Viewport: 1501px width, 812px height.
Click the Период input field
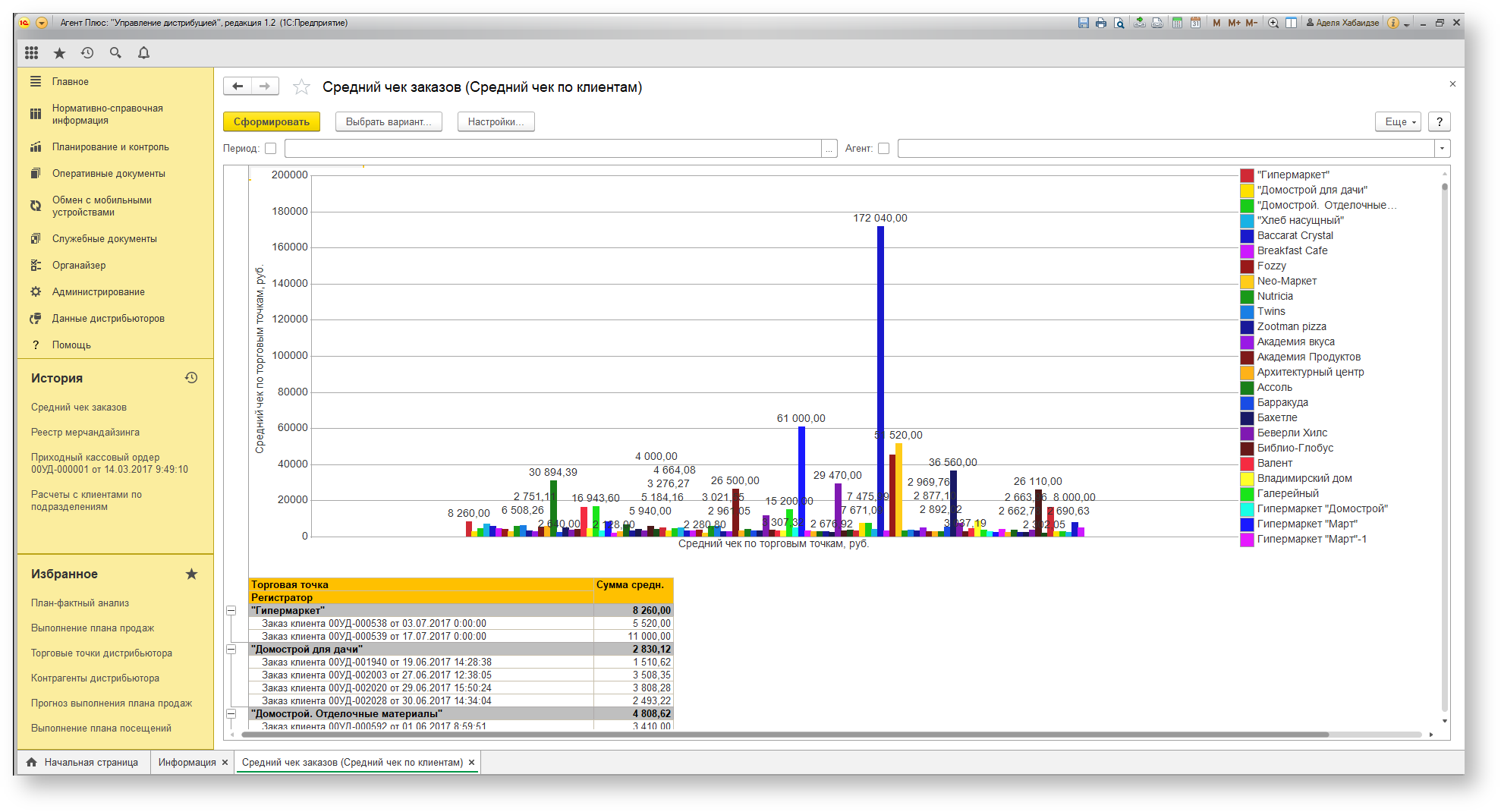pos(553,149)
